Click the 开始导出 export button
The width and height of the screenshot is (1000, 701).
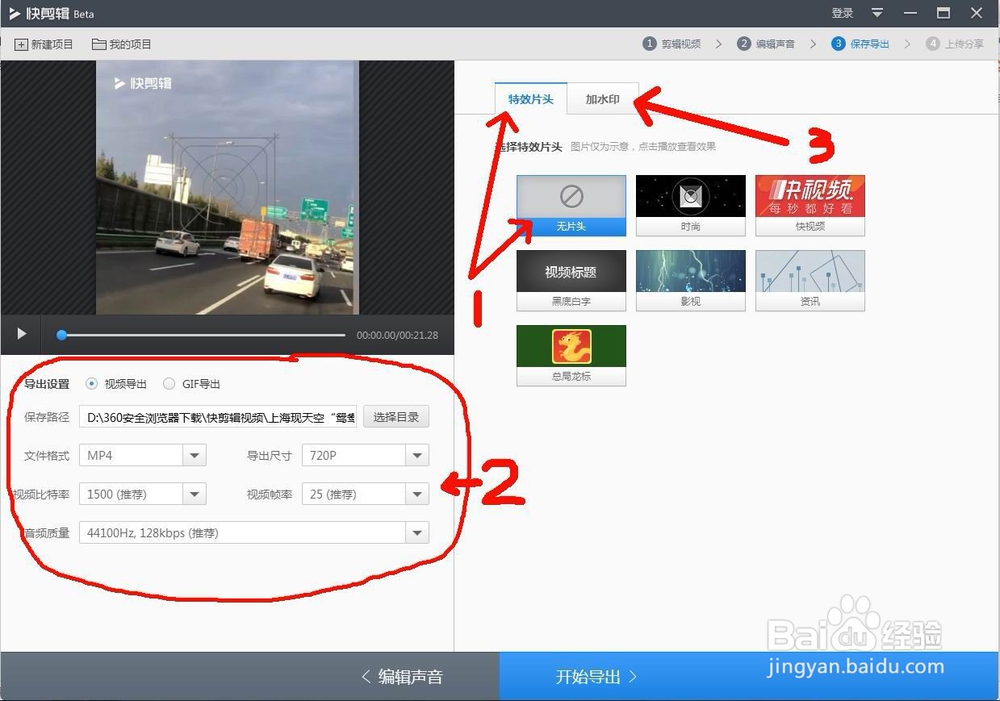tap(592, 676)
